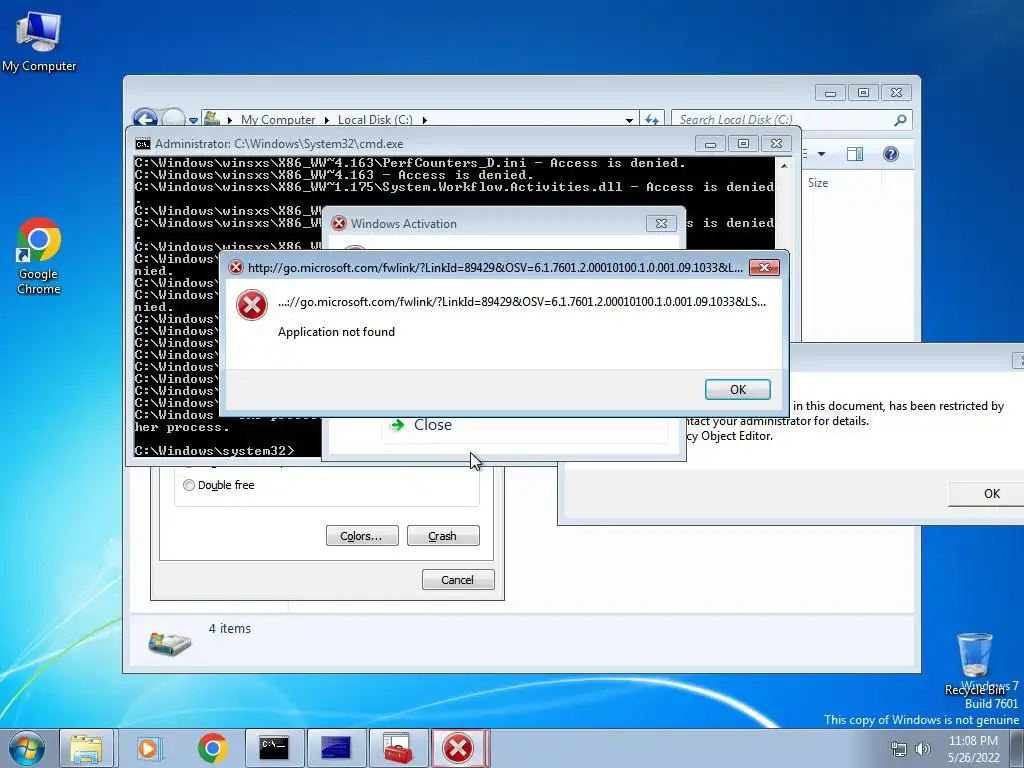
Task: Open the Recycle Bin desktop icon
Action: tap(974, 663)
